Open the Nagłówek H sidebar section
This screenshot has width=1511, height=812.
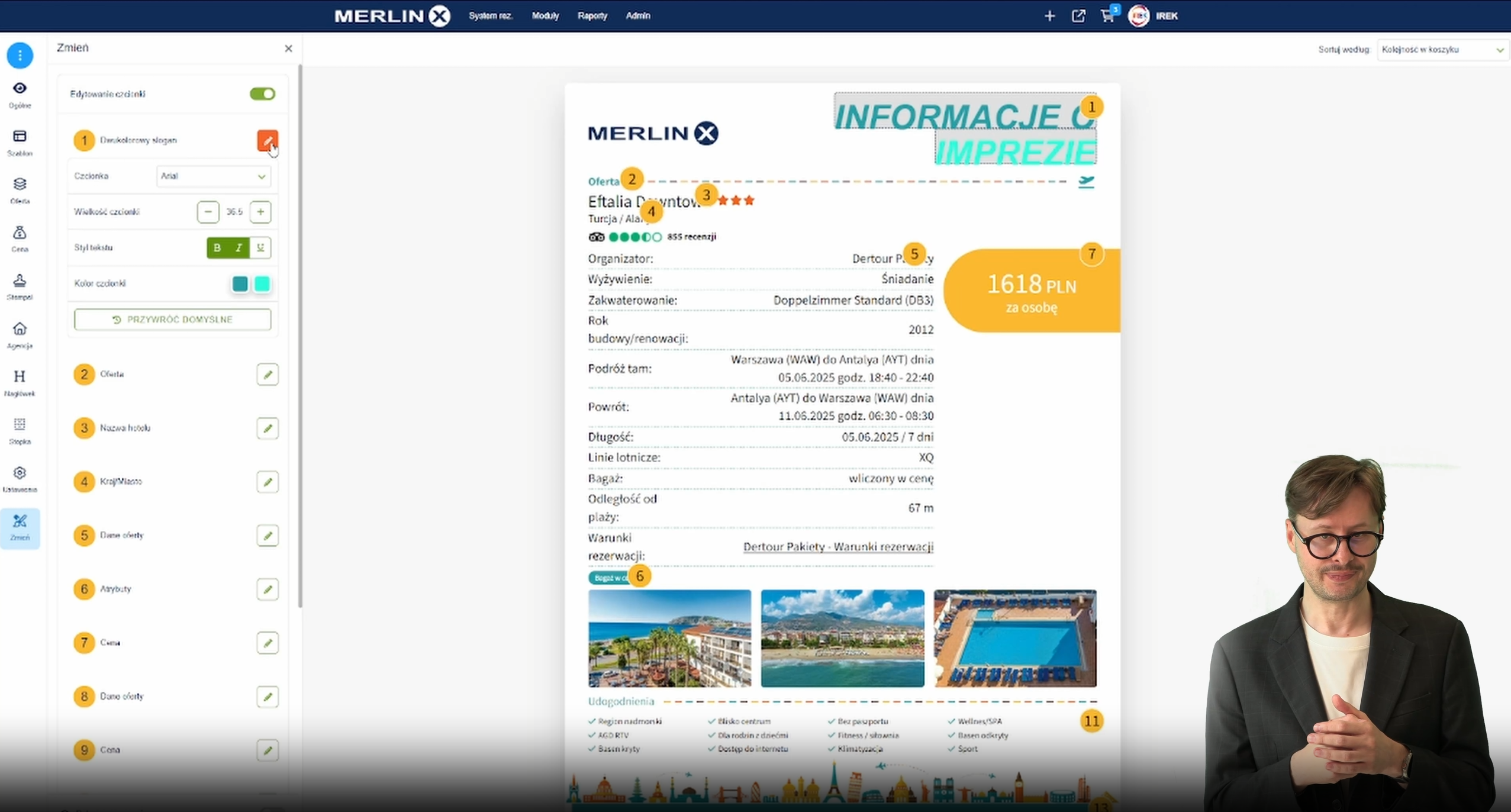coord(20,384)
